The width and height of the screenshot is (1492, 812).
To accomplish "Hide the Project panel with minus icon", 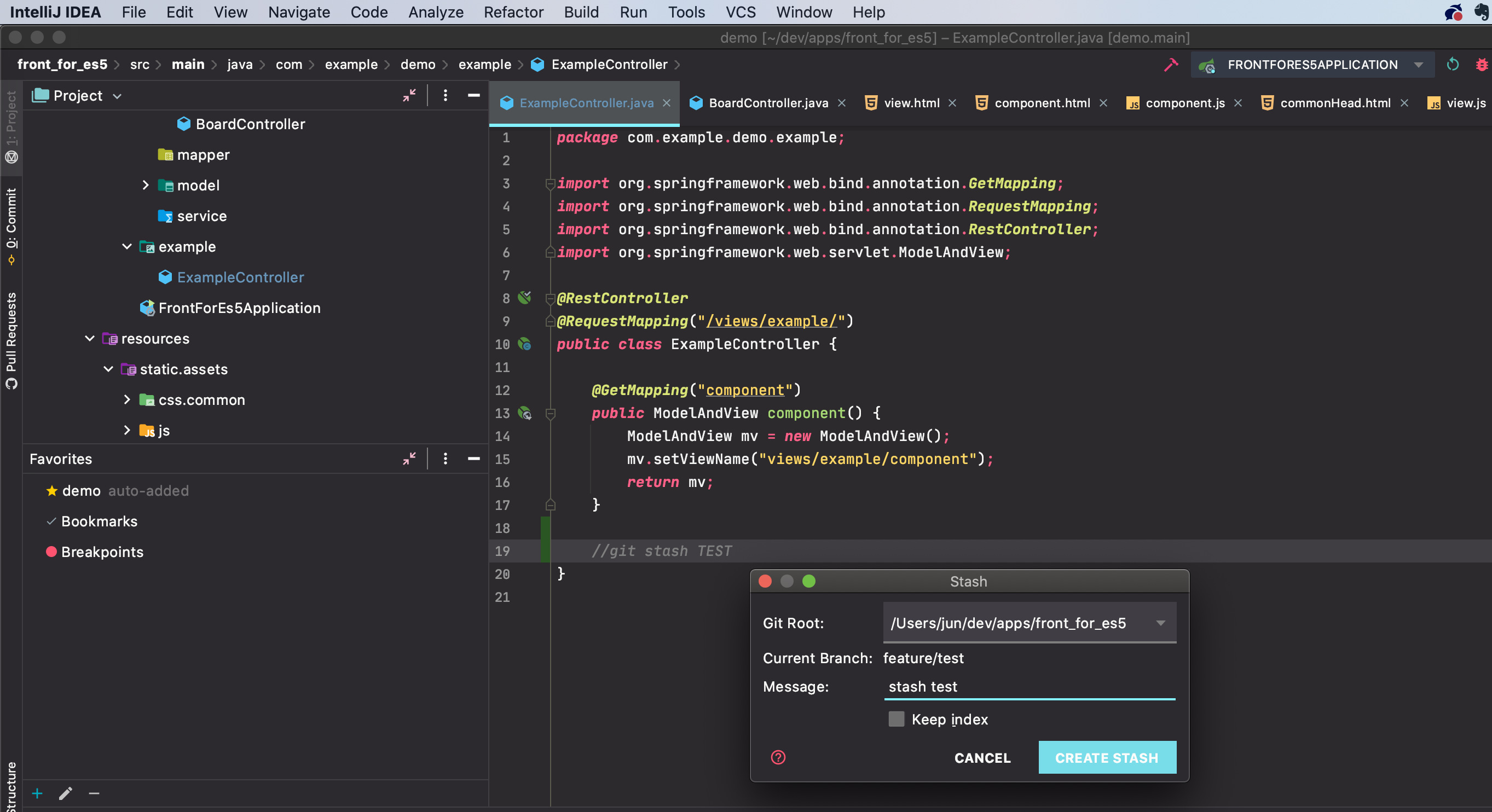I will [474, 96].
